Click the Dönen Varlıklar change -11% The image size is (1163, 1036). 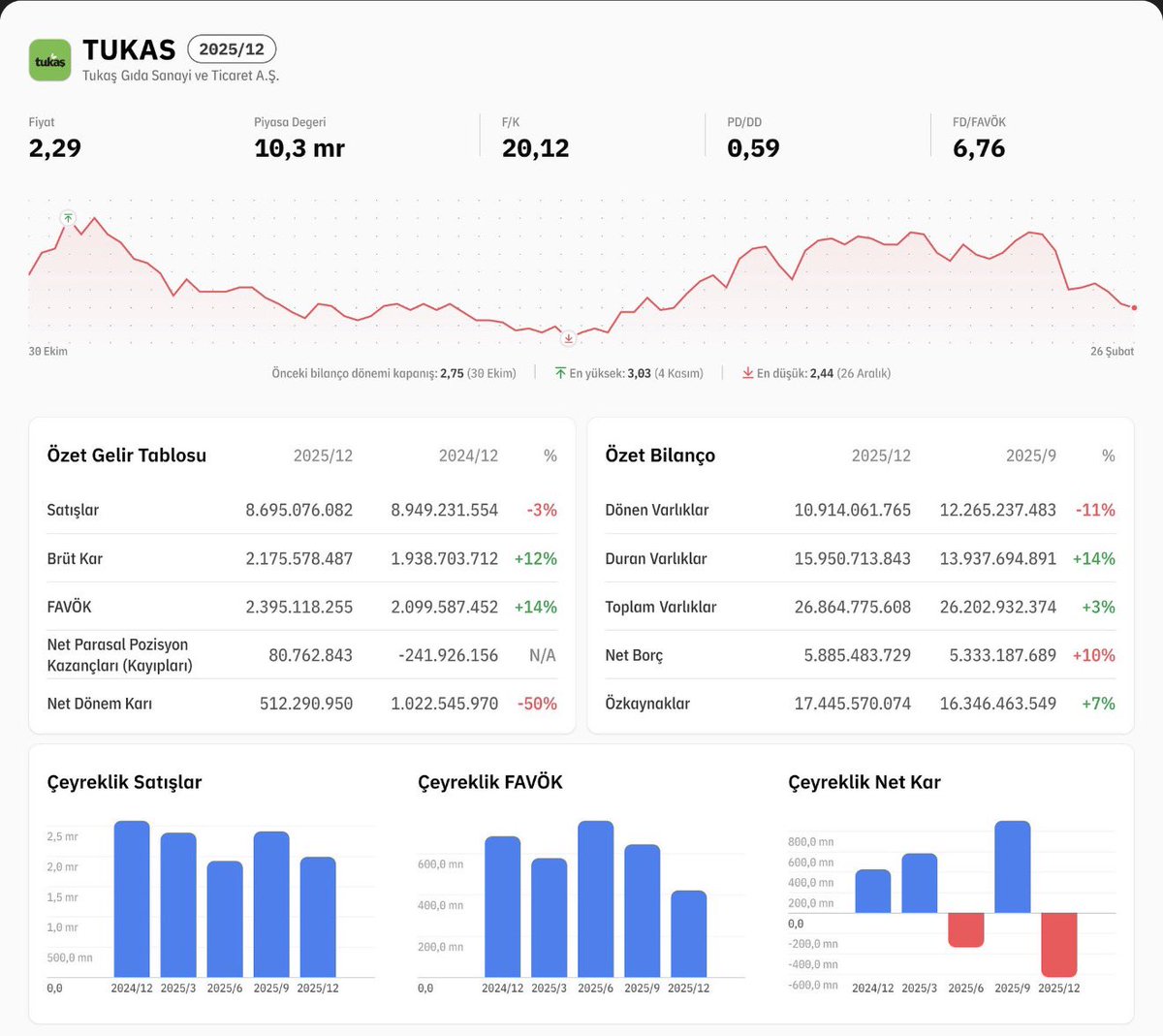pos(1096,510)
